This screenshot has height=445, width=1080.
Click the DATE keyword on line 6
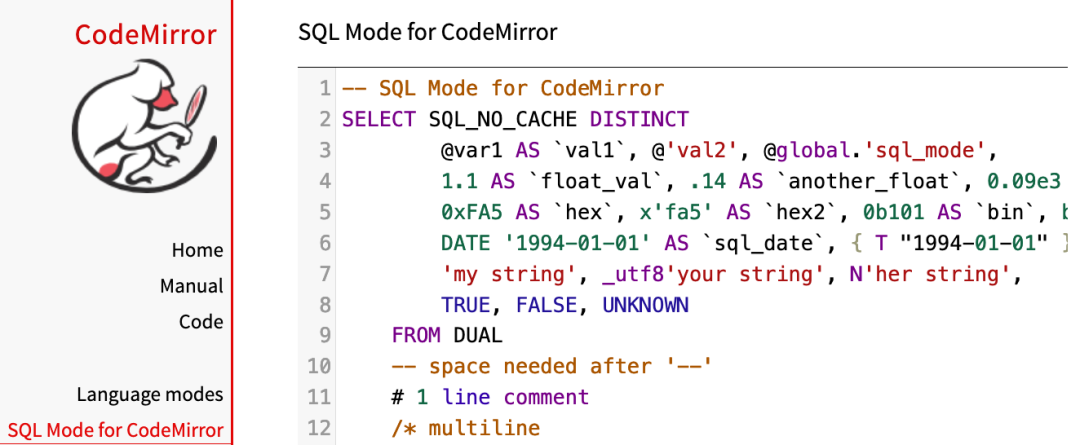click(465, 243)
